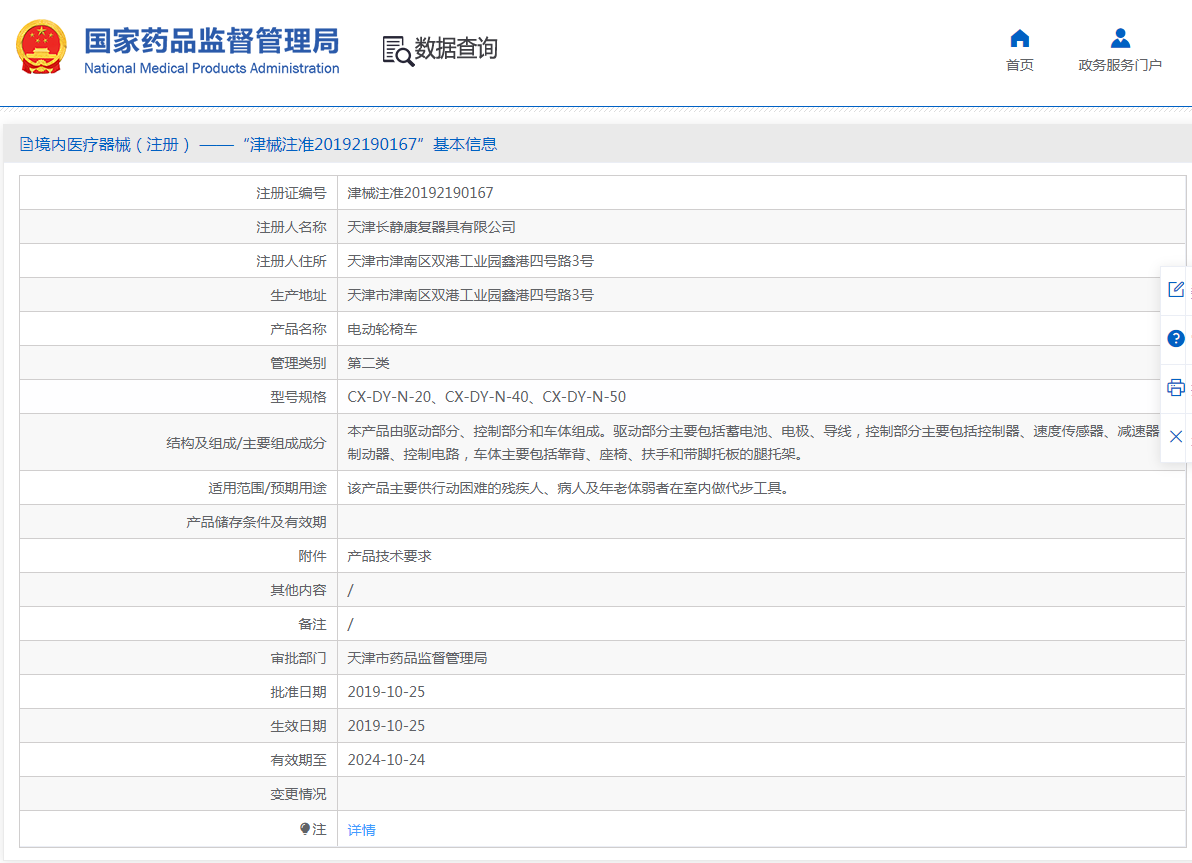The width and height of the screenshot is (1192, 863).
Task: Click National Medical Products Administration text
Action: click(x=211, y=68)
